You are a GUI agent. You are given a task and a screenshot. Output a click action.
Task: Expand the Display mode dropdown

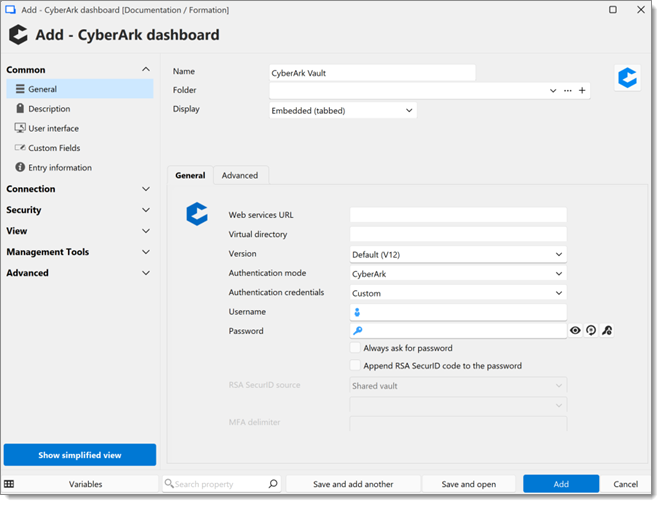point(342,111)
